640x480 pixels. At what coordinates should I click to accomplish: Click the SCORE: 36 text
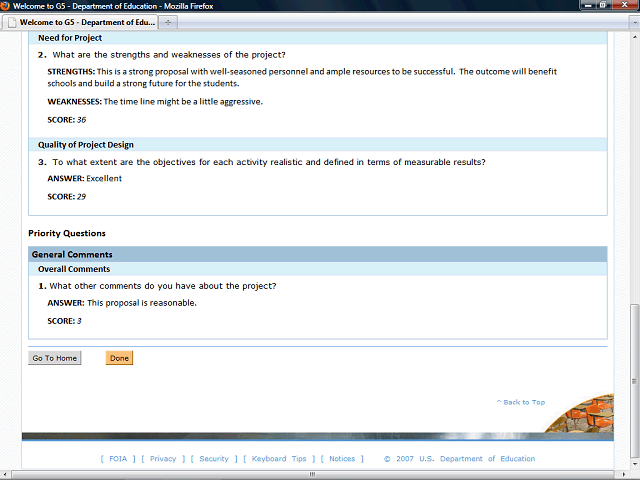pos(67,120)
